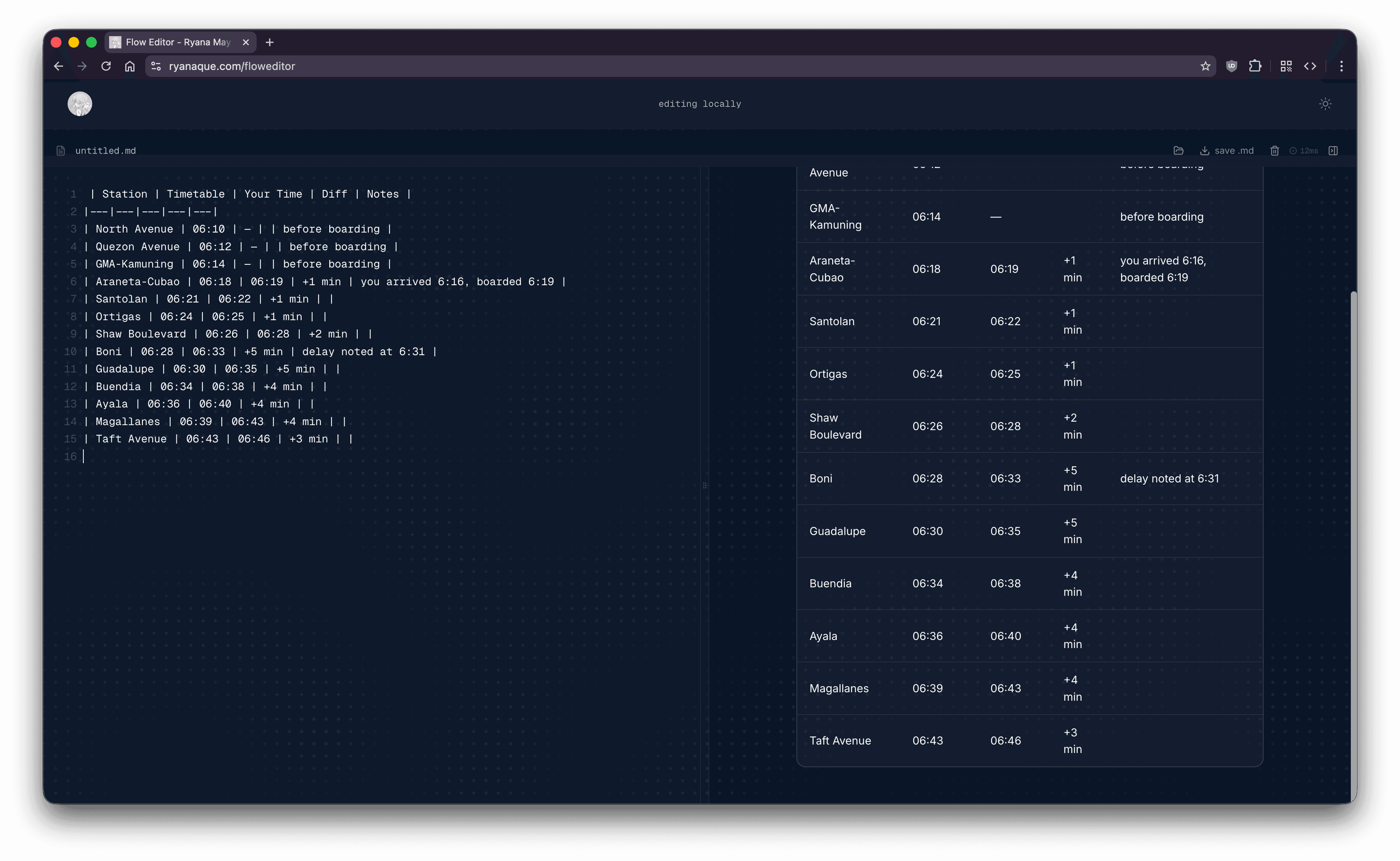
Task: Close the Flow Editor tab
Action: (x=246, y=42)
